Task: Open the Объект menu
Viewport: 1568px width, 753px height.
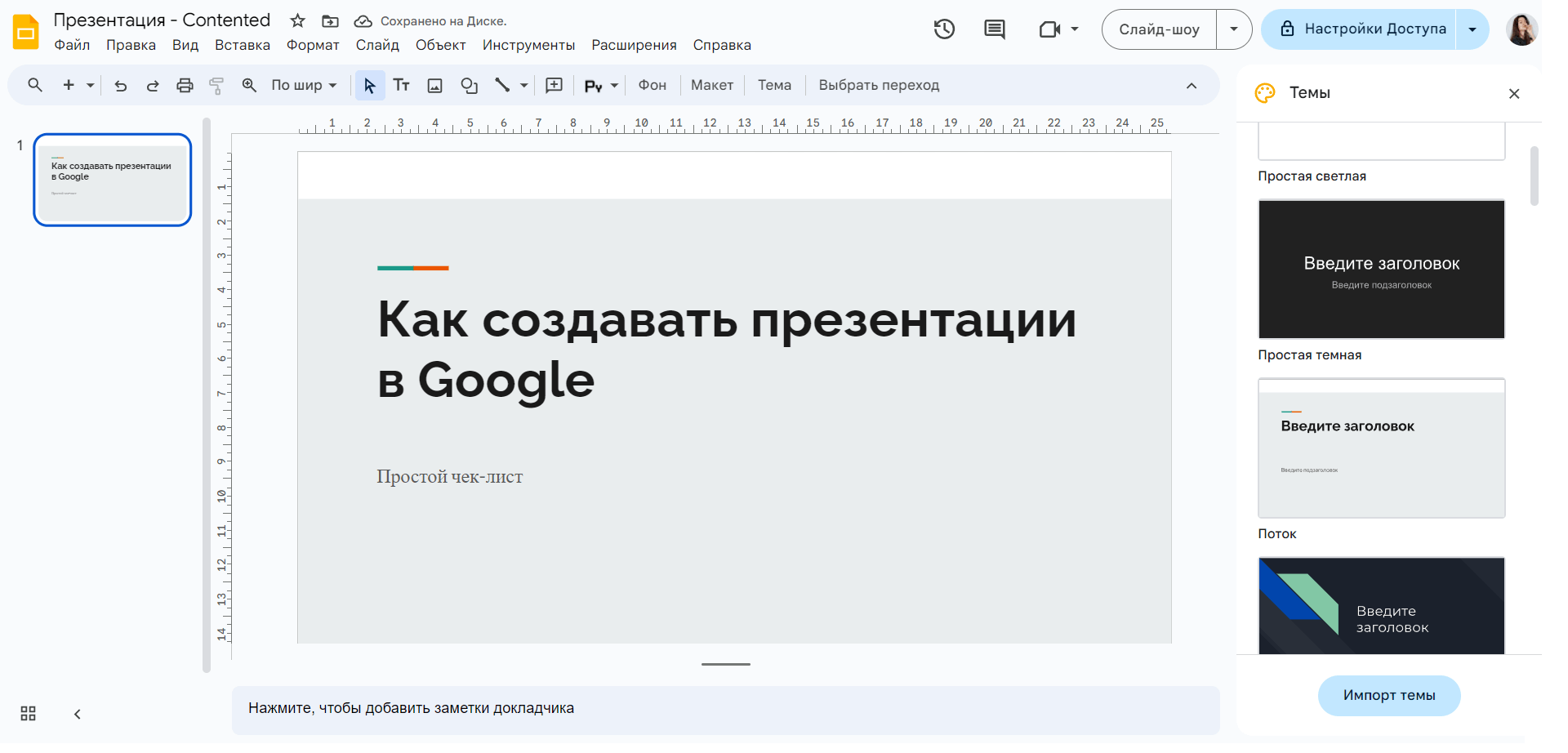Action: [441, 45]
